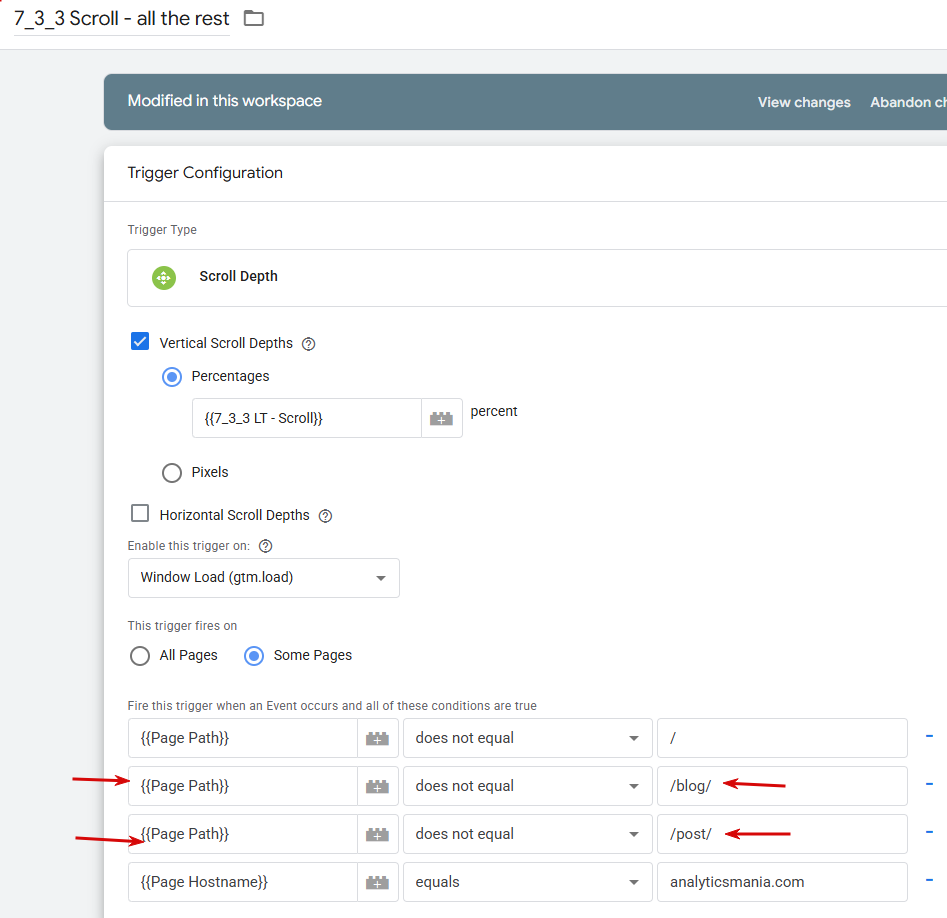Image resolution: width=947 pixels, height=918 pixels.
Task: Click the trigger name title field
Action: (x=121, y=18)
